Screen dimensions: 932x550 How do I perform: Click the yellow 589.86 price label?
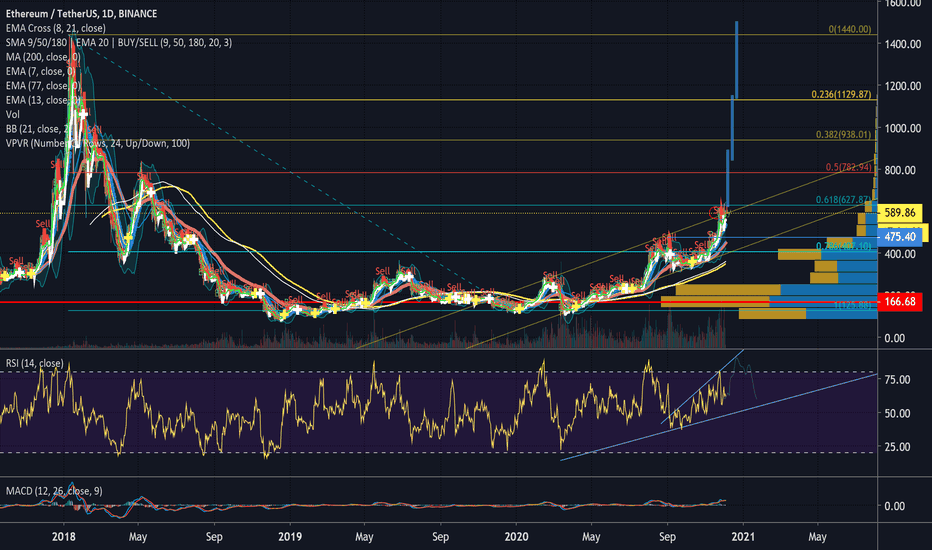900,212
